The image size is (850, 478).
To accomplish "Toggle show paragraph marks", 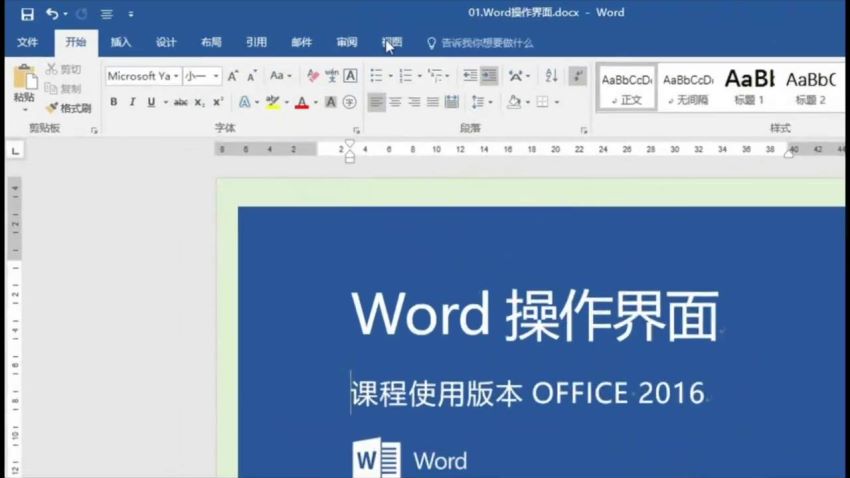I will 578,76.
